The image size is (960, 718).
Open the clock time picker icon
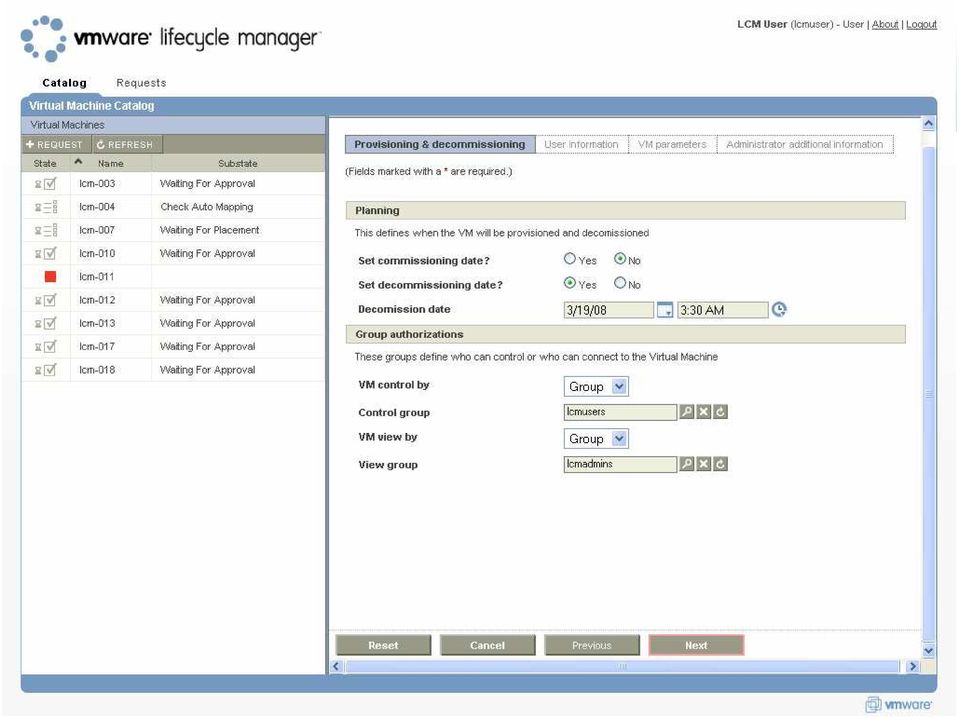[x=779, y=310]
